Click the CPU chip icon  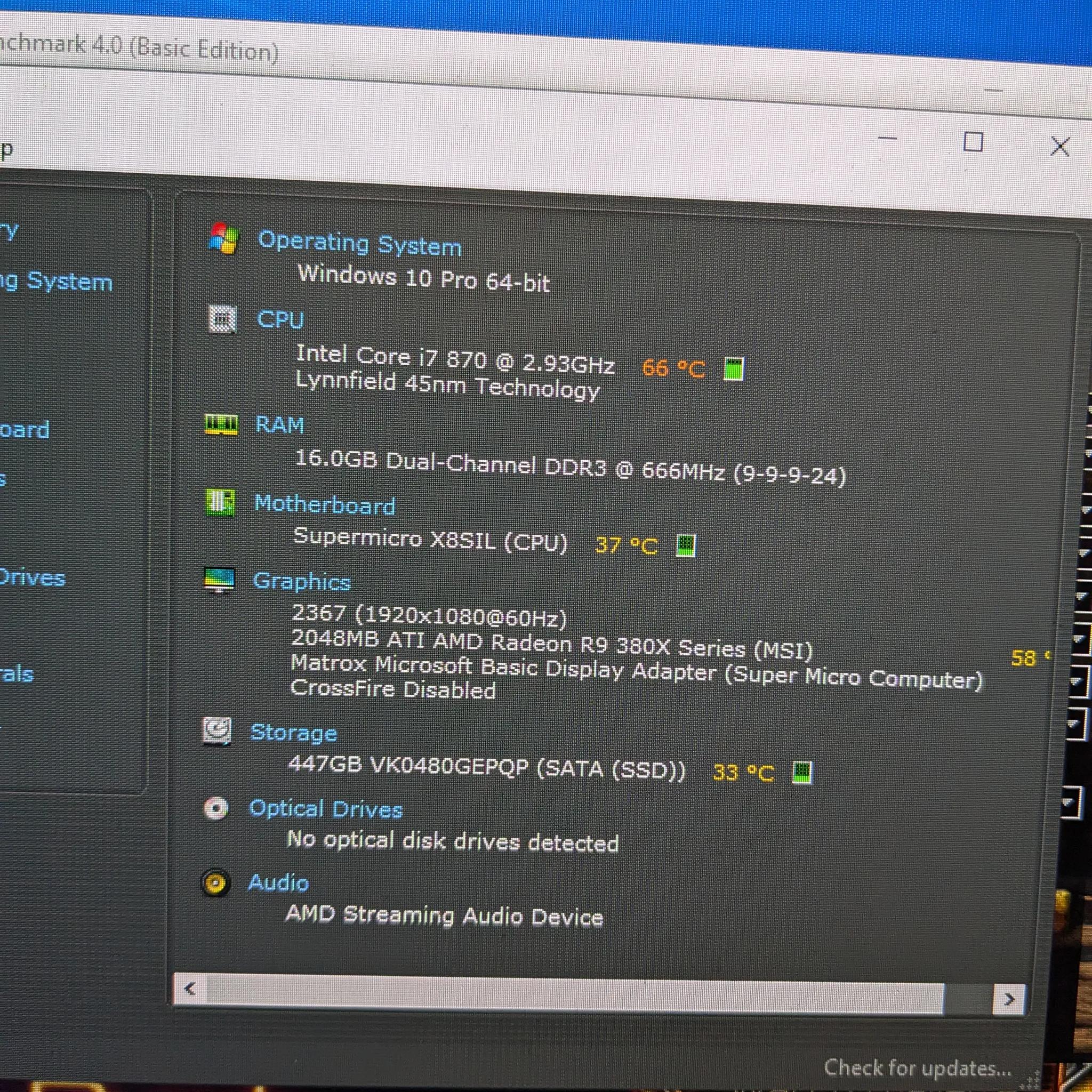tap(222, 319)
